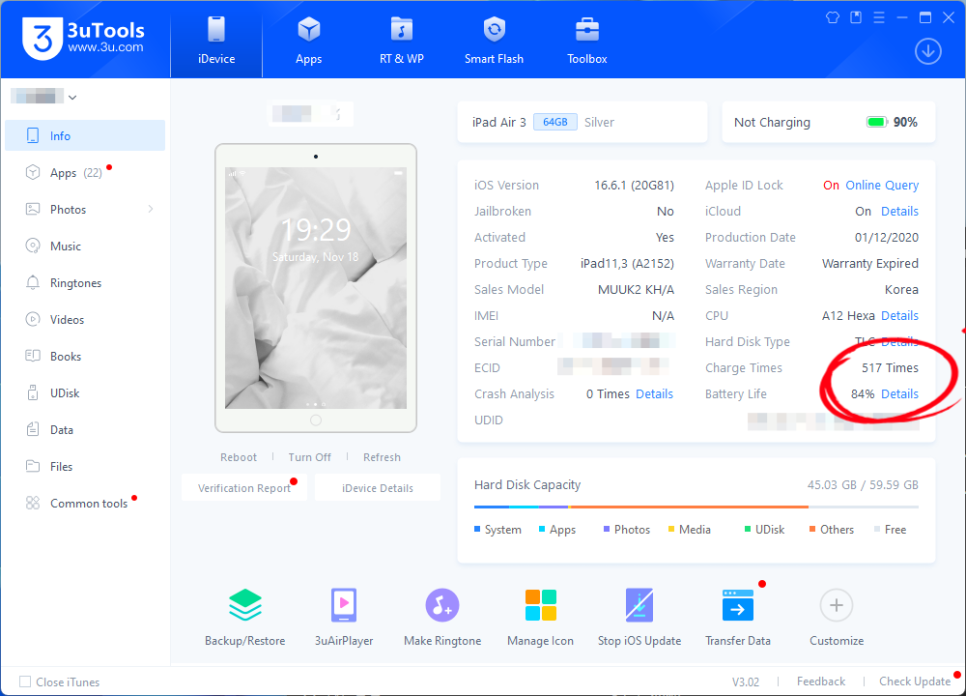The width and height of the screenshot is (966, 696).
Task: Open Data in the sidebar
Action: pos(85,430)
